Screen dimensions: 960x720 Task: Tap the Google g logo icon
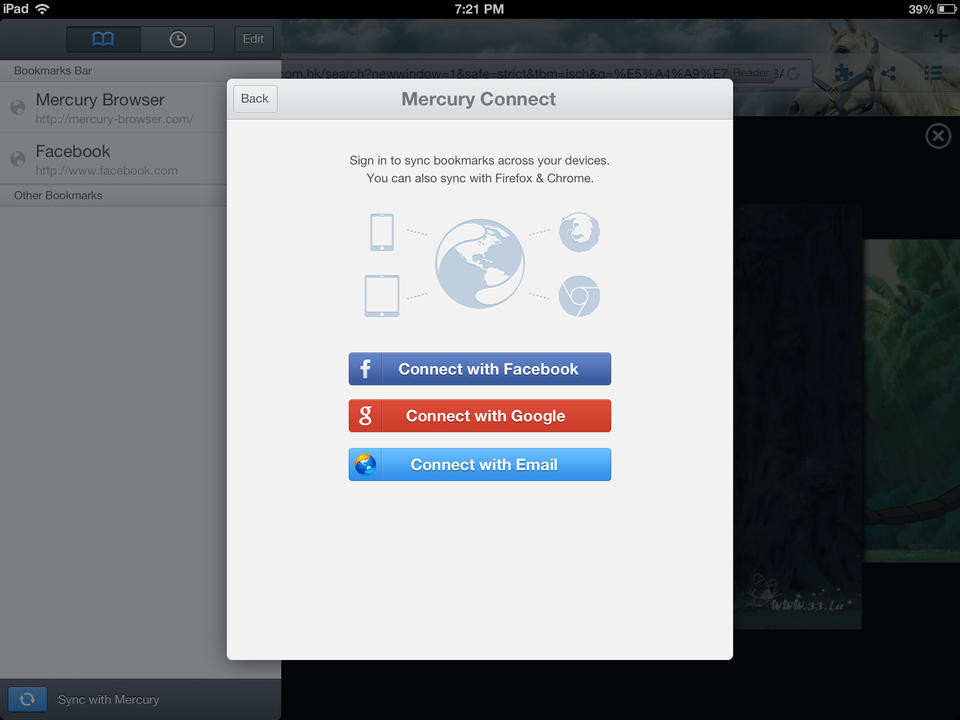point(366,416)
